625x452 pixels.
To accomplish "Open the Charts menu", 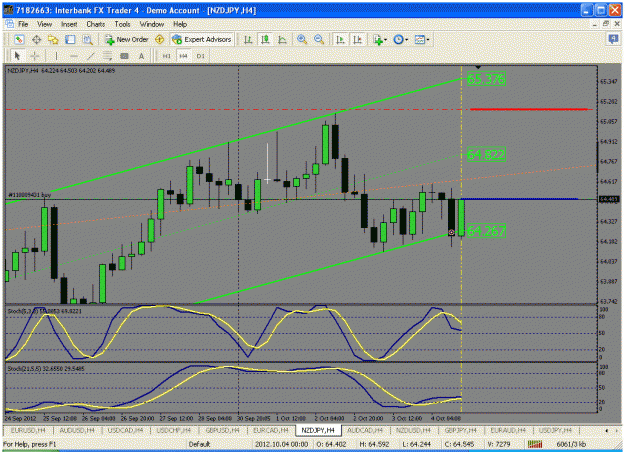I will pyautogui.click(x=96, y=24).
